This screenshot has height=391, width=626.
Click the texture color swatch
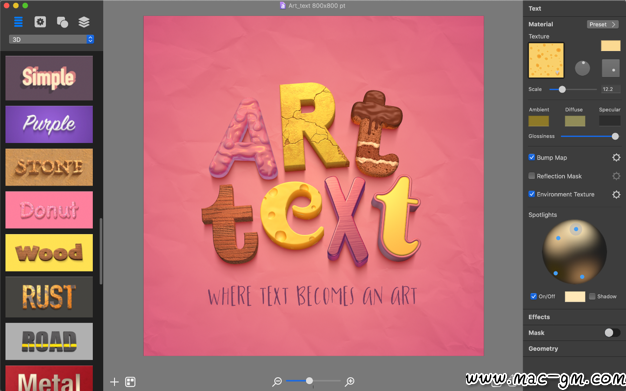[610, 46]
